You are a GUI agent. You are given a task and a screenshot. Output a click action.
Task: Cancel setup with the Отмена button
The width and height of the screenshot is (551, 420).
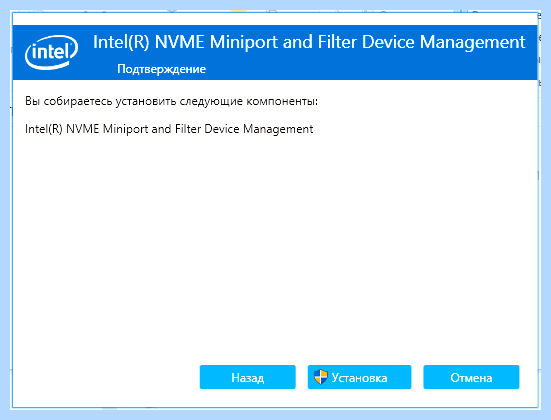click(471, 377)
